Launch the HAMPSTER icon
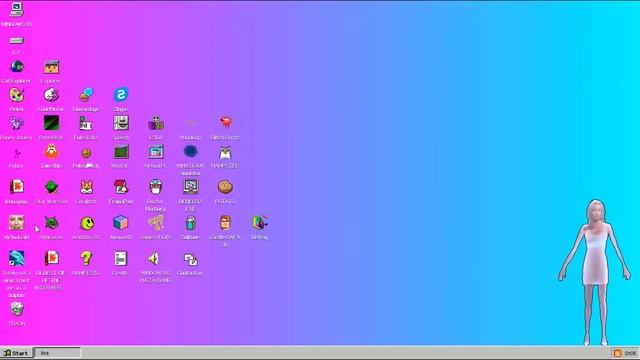 (225, 153)
